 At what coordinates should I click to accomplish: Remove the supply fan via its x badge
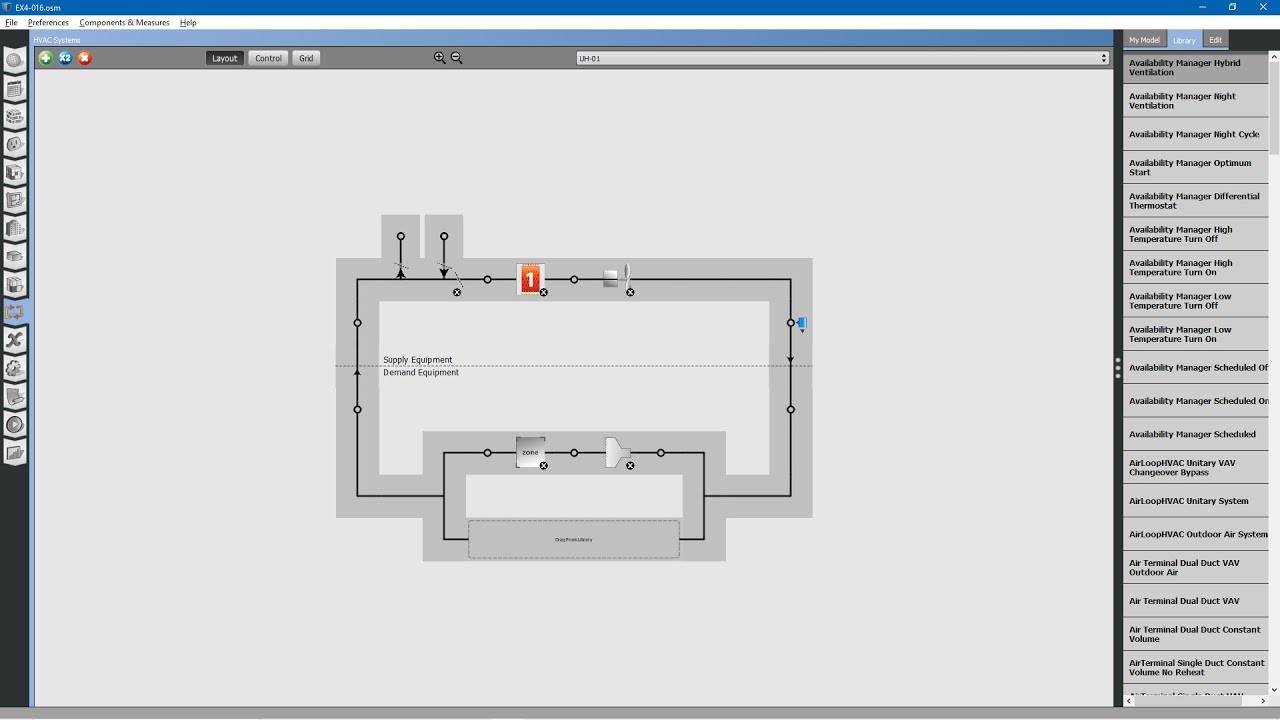630,292
